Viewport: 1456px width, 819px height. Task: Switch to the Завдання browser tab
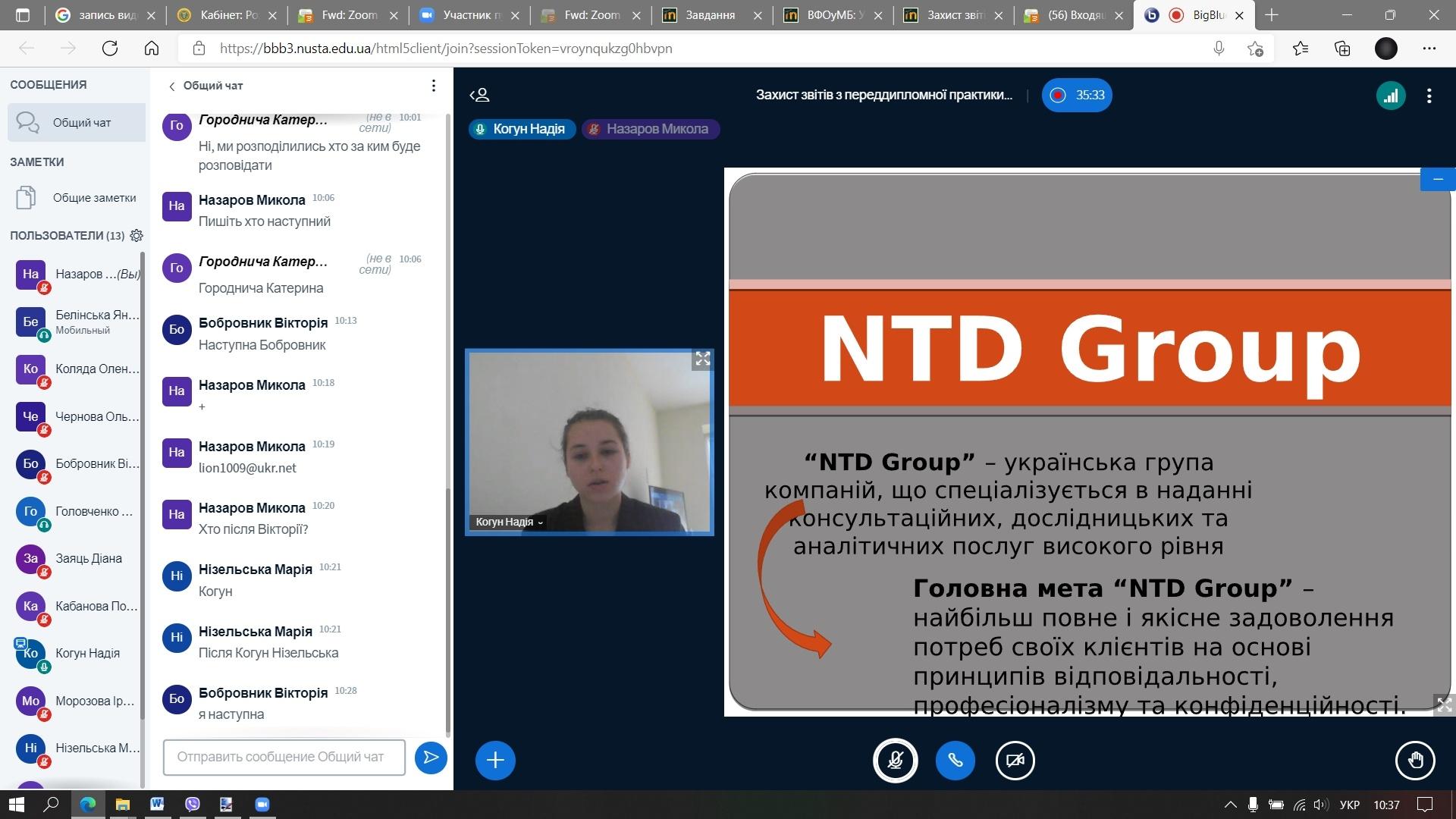coord(711,15)
